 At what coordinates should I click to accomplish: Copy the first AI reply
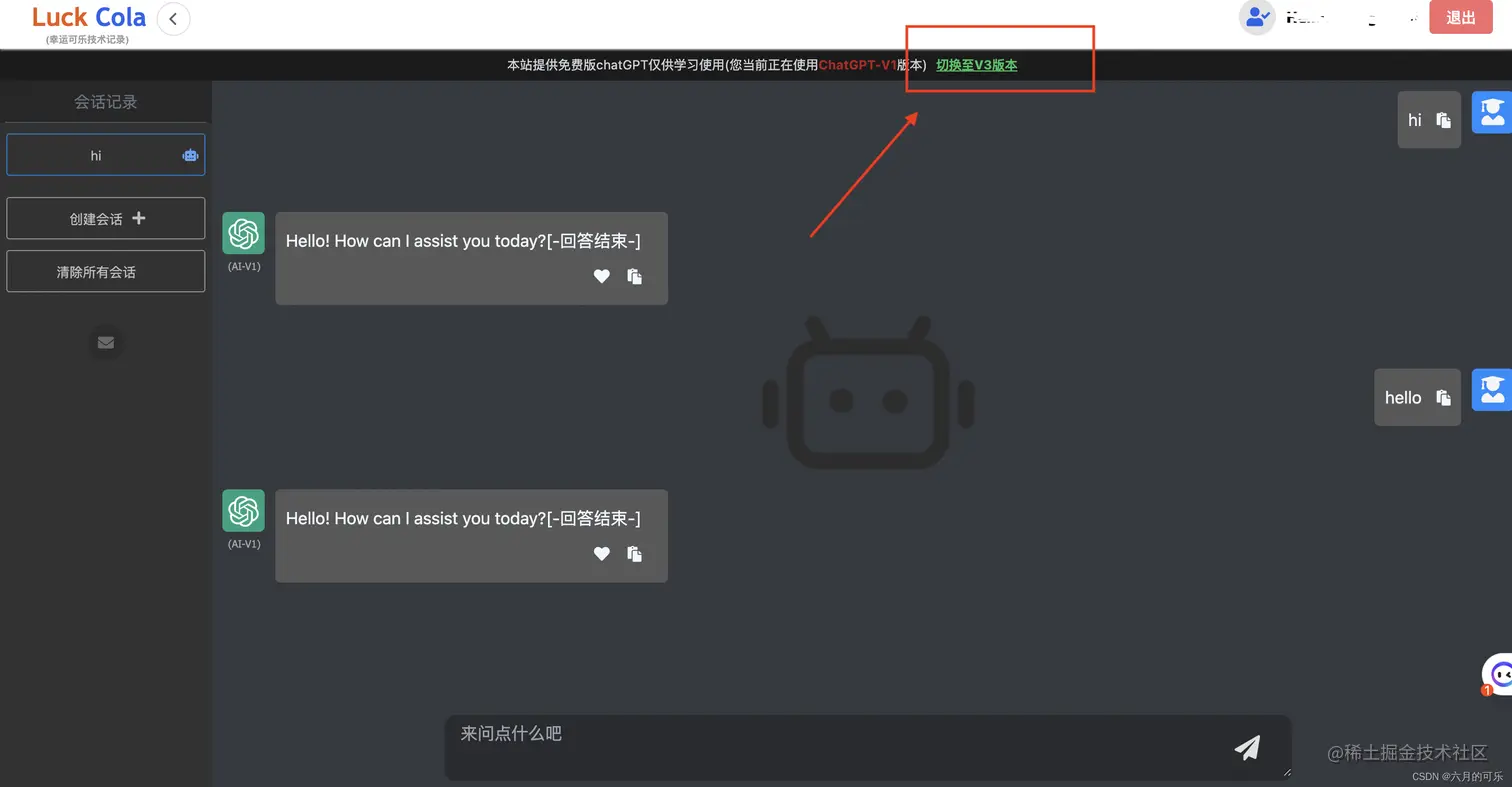click(x=634, y=276)
